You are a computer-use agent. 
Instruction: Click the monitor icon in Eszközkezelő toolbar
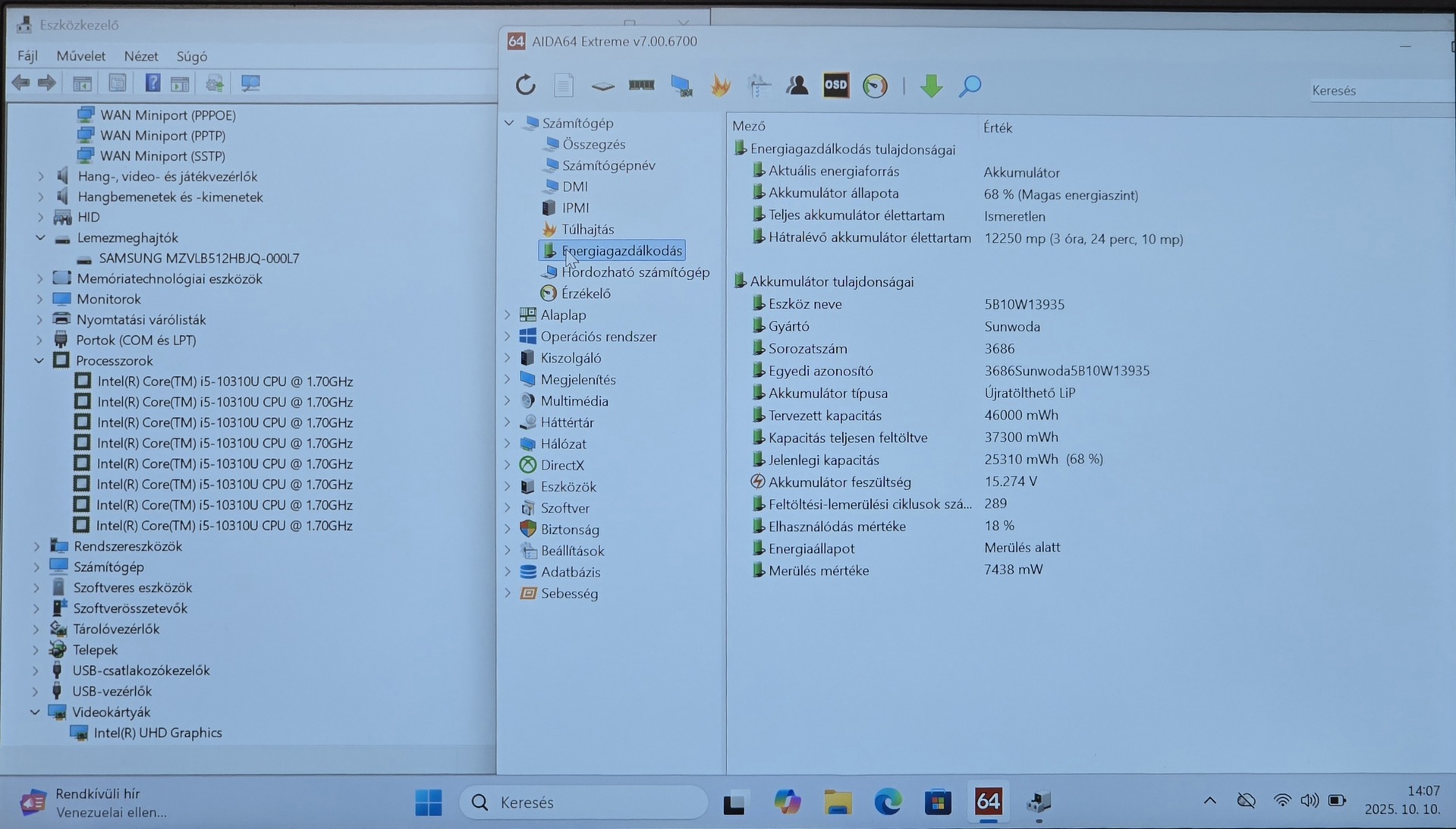[250, 83]
